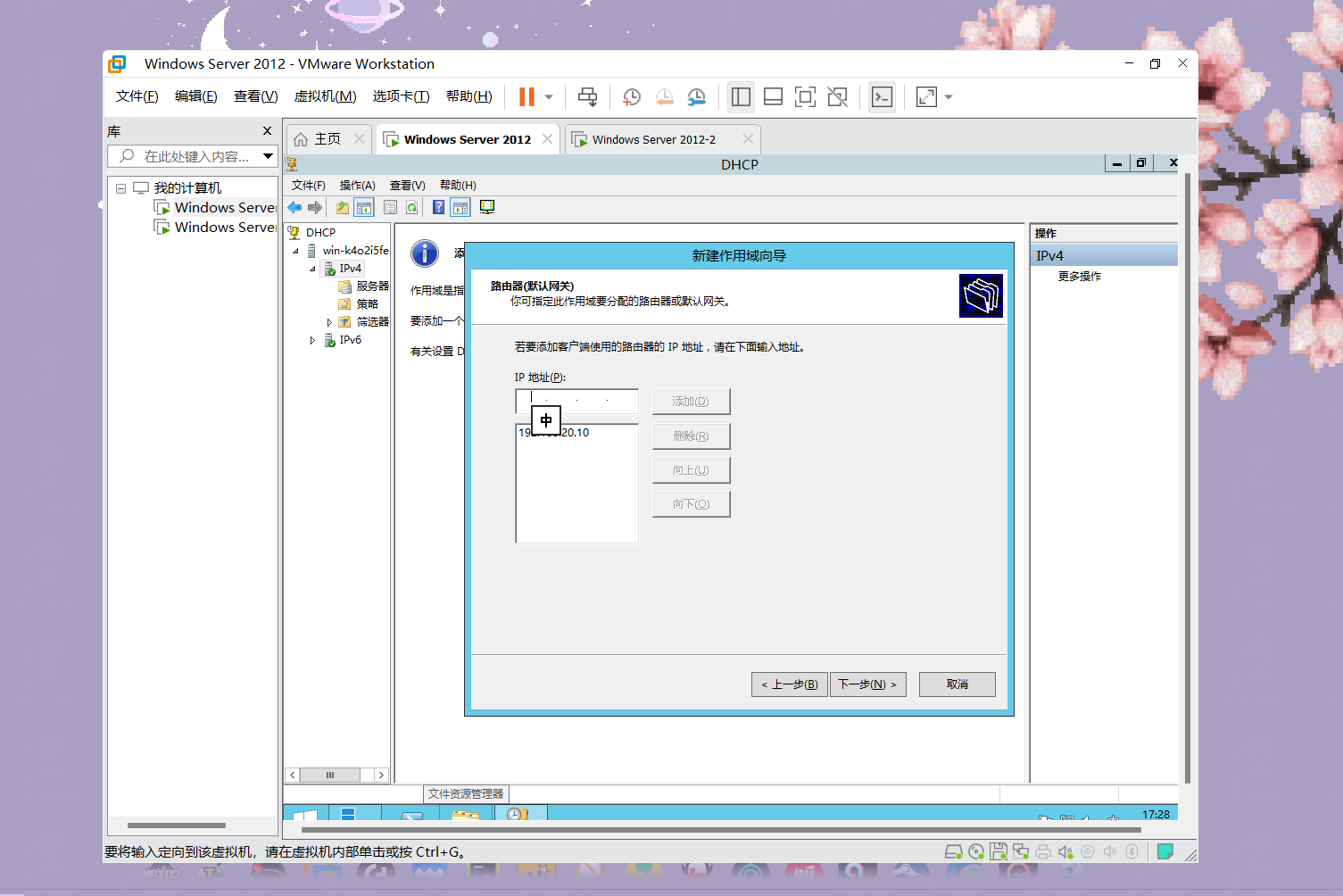Click the printer status icon in VMware
This screenshot has height=896, width=1343.
pos(1042,852)
